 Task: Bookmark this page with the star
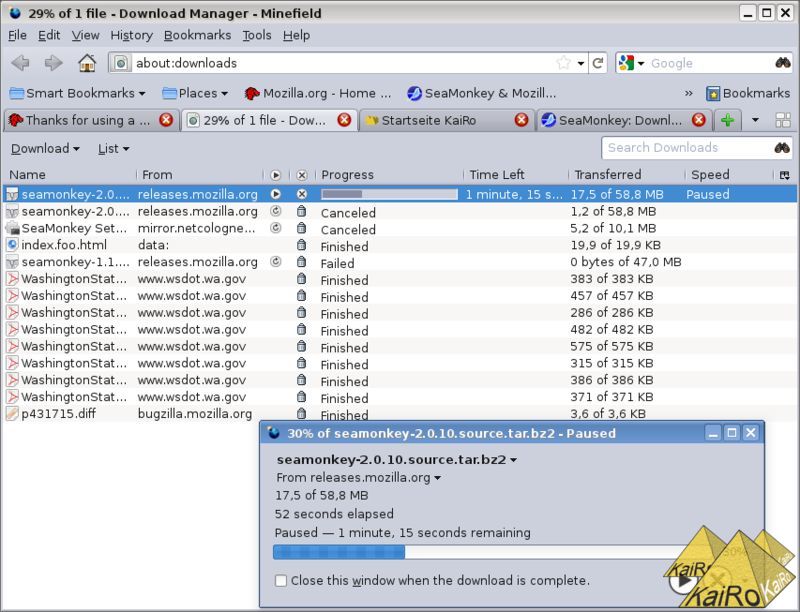(x=564, y=63)
